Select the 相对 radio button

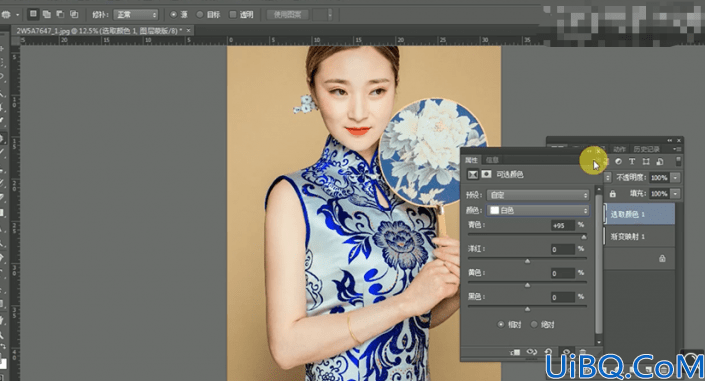pyautogui.click(x=501, y=324)
